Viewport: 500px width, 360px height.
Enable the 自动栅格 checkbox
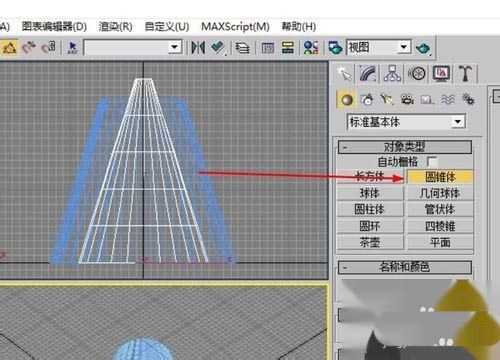tap(432, 162)
